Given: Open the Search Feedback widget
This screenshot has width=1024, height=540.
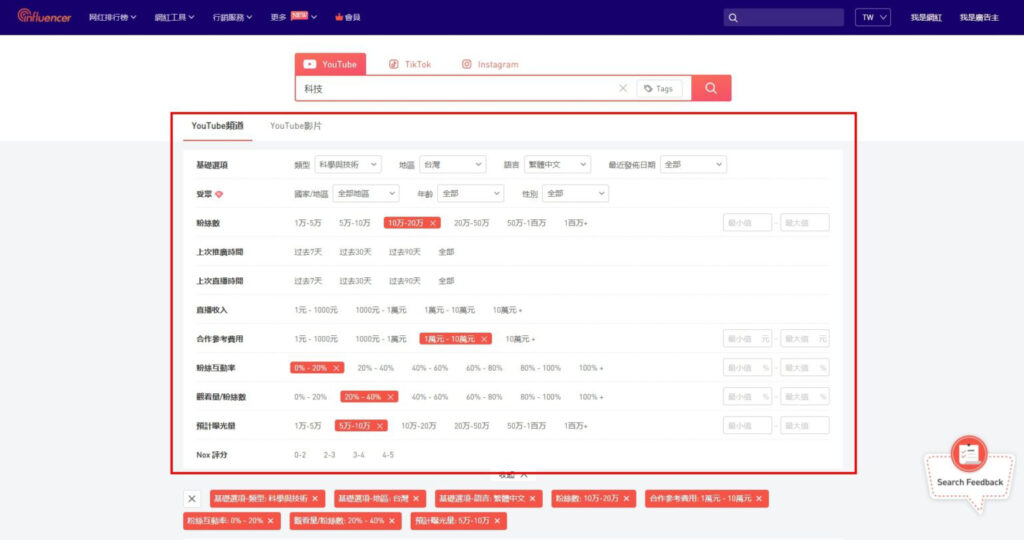Looking at the screenshot, I should 969,468.
